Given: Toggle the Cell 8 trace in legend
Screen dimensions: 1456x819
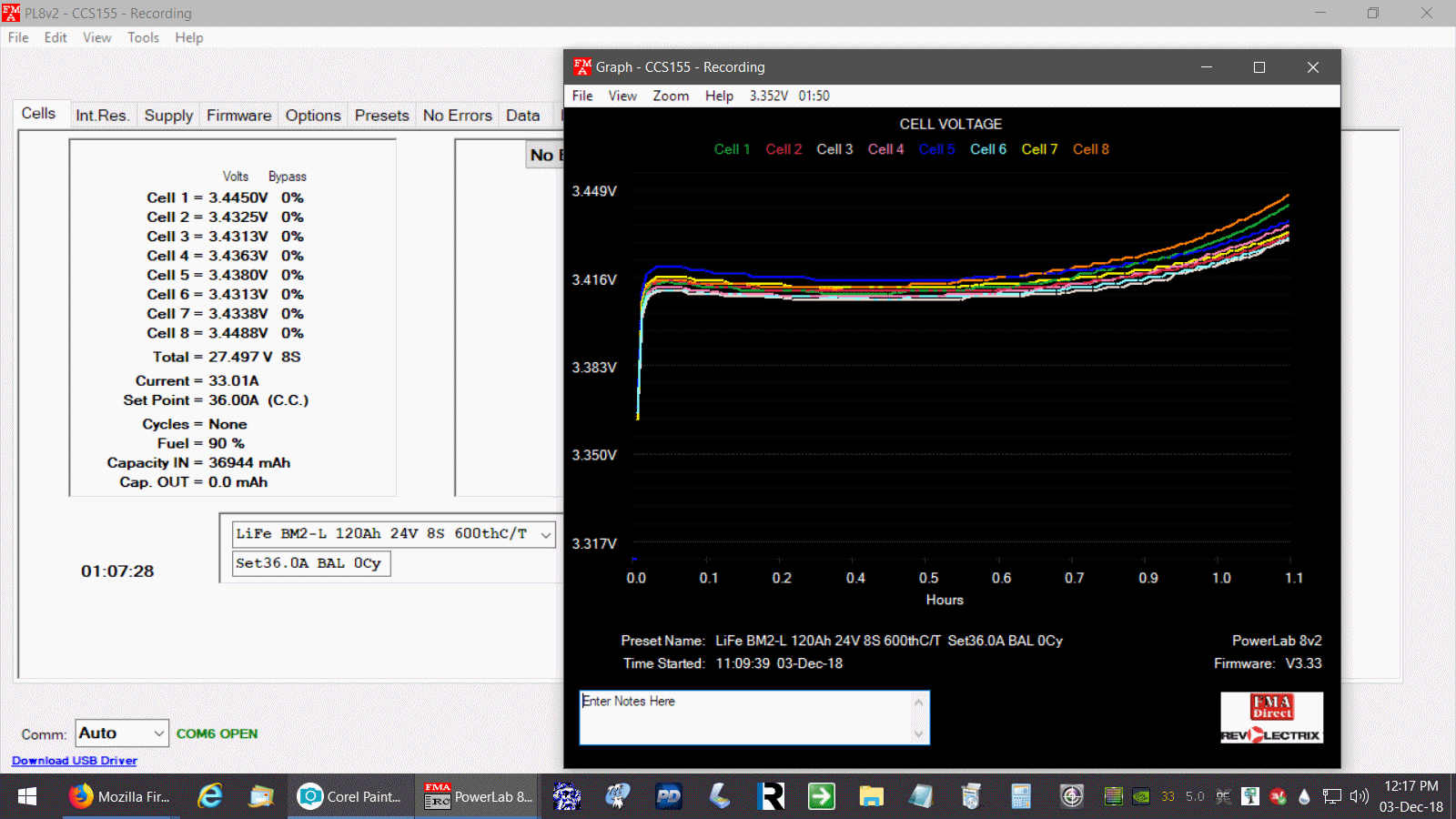Looking at the screenshot, I should 1090,149.
